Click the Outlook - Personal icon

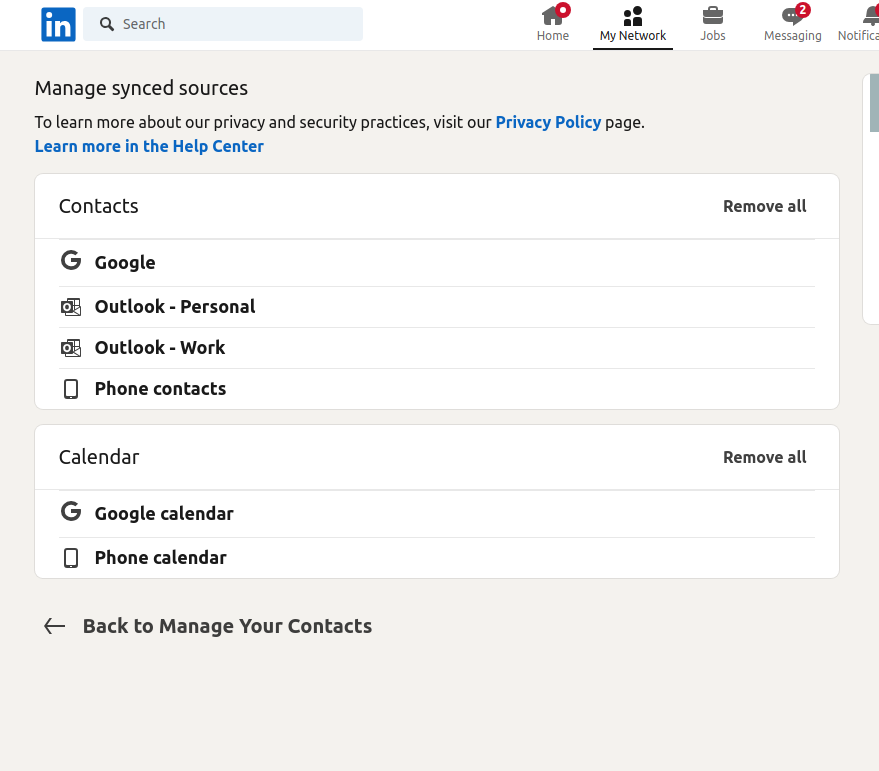click(71, 307)
